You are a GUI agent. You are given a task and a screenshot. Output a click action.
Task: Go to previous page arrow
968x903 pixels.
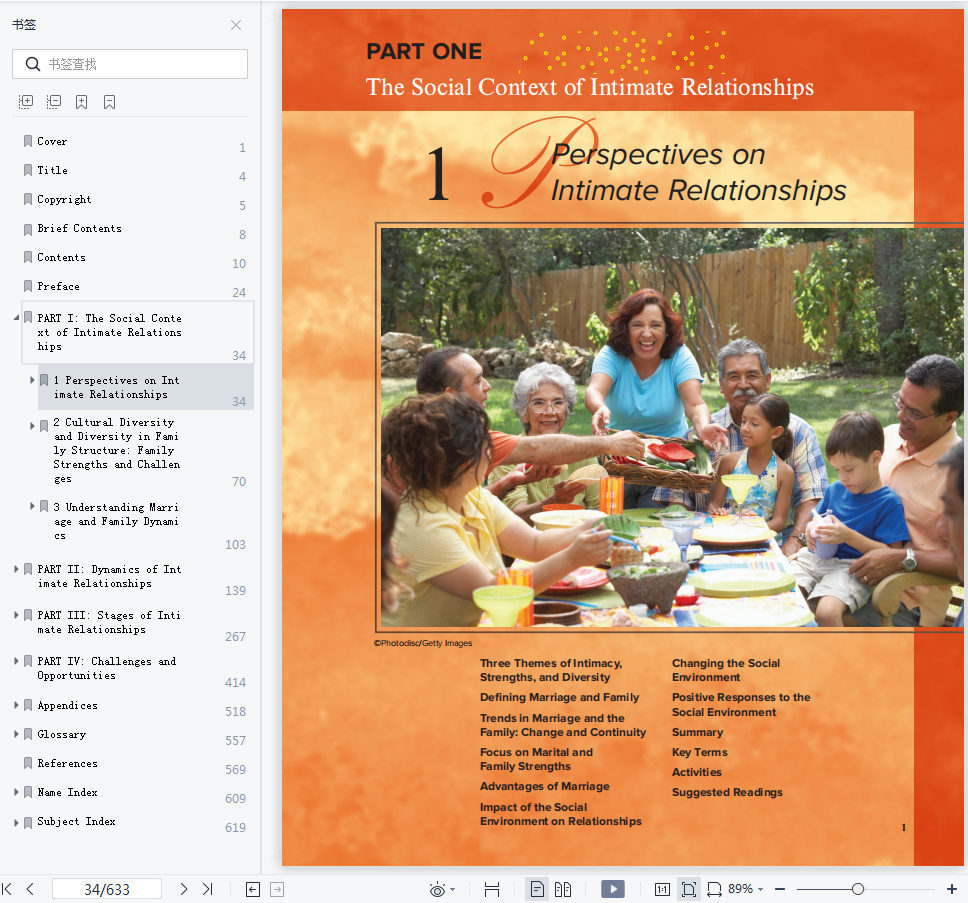(x=30, y=889)
